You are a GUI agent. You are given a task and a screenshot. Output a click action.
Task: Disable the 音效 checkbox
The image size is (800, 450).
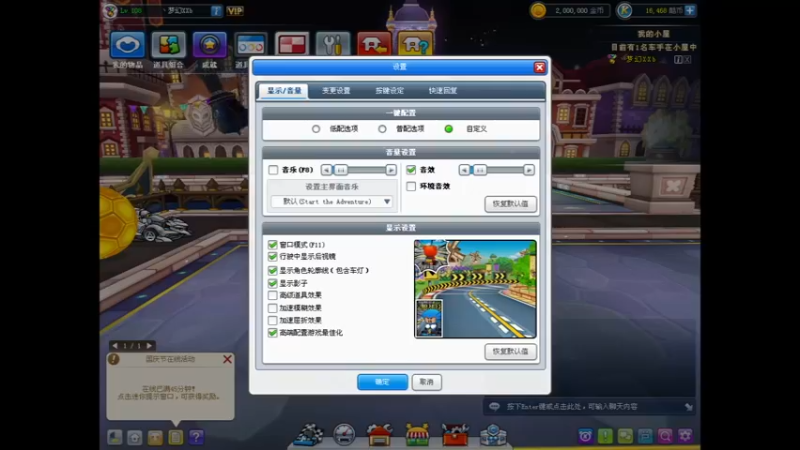pyautogui.click(x=411, y=170)
